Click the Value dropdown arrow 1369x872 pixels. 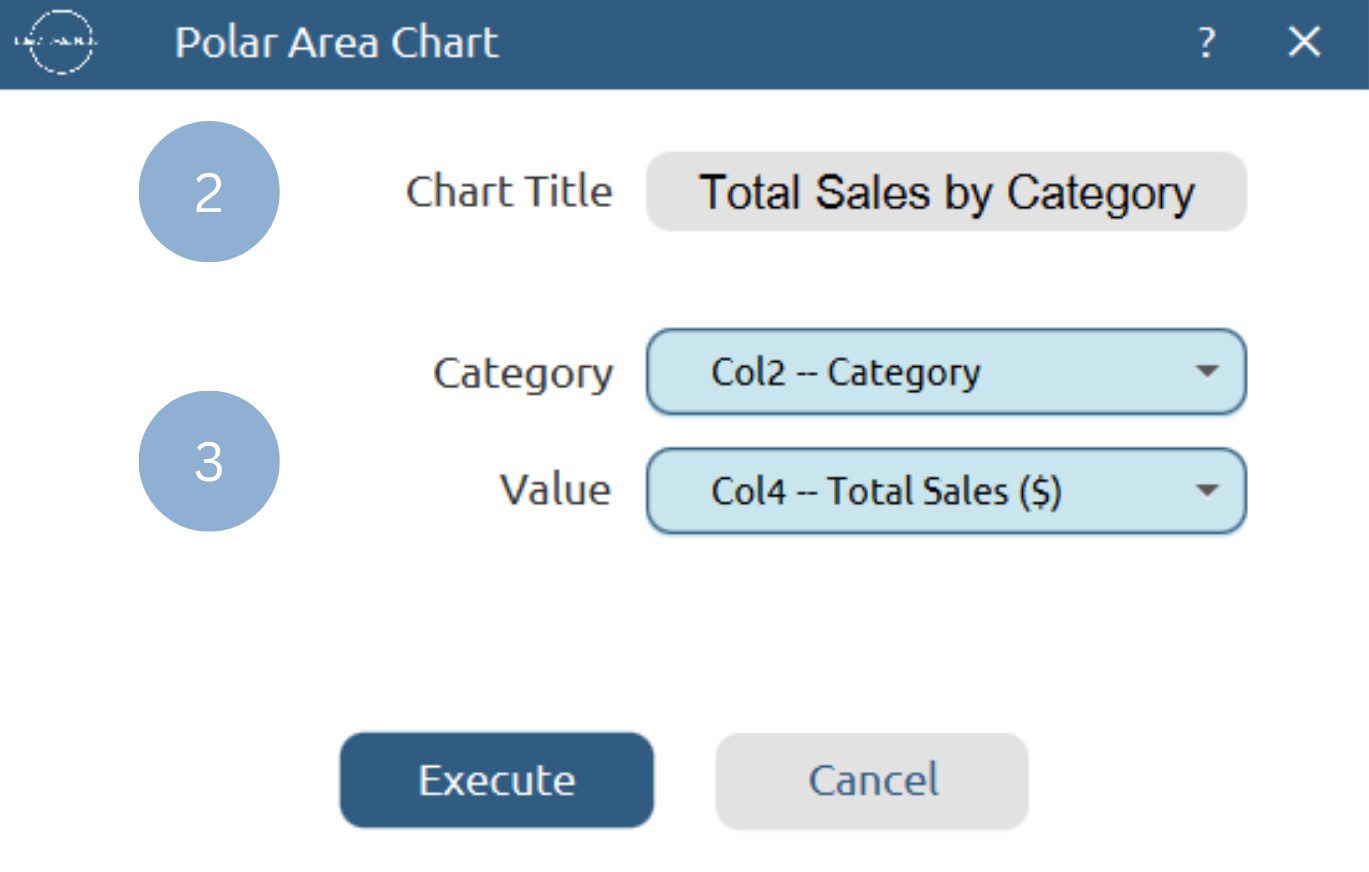(x=1207, y=491)
